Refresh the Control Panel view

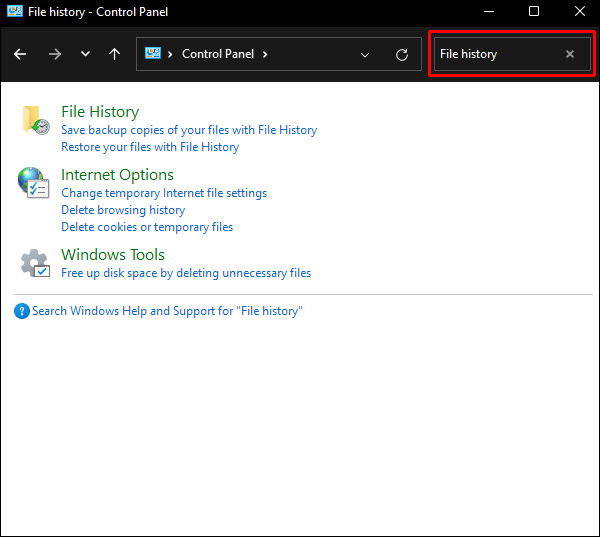click(402, 54)
